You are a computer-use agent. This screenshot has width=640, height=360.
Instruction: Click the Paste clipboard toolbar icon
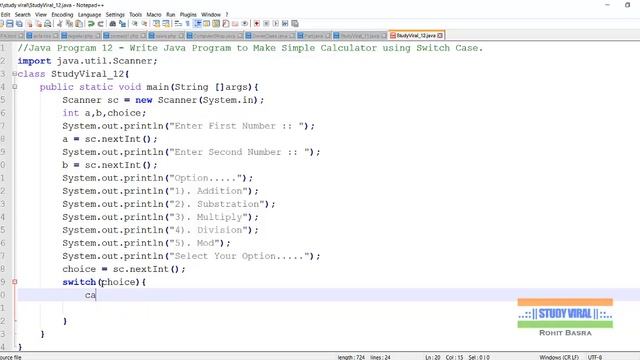pos(79,24)
